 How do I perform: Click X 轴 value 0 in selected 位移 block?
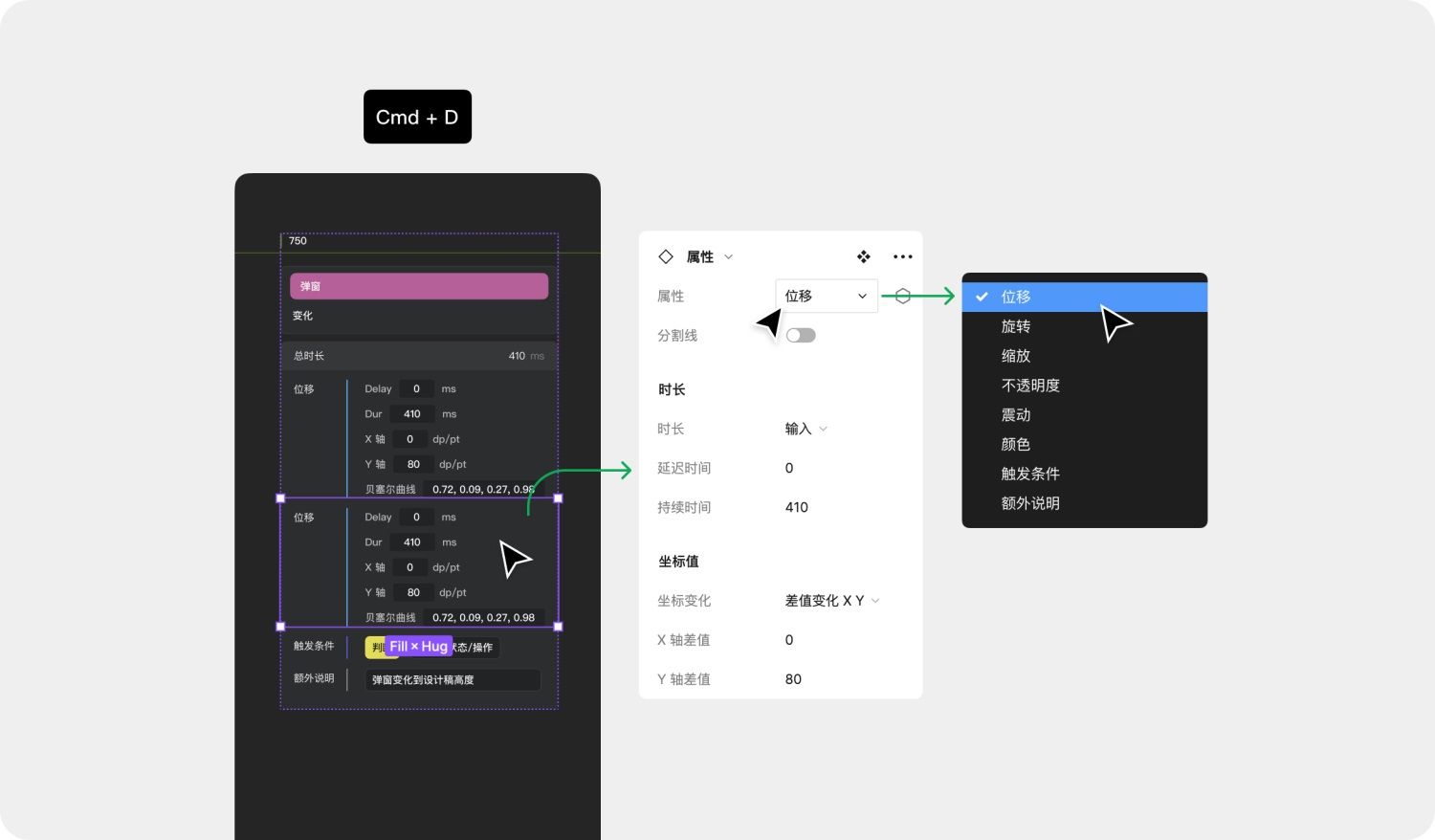coord(409,567)
